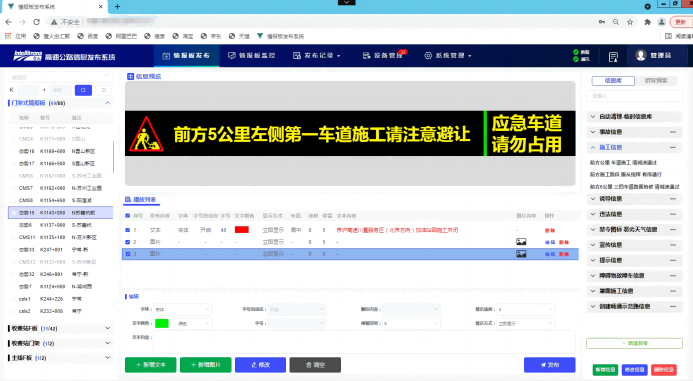Click the blue search icon button beside K fields
The width and height of the screenshot is (693, 381).
[83, 90]
